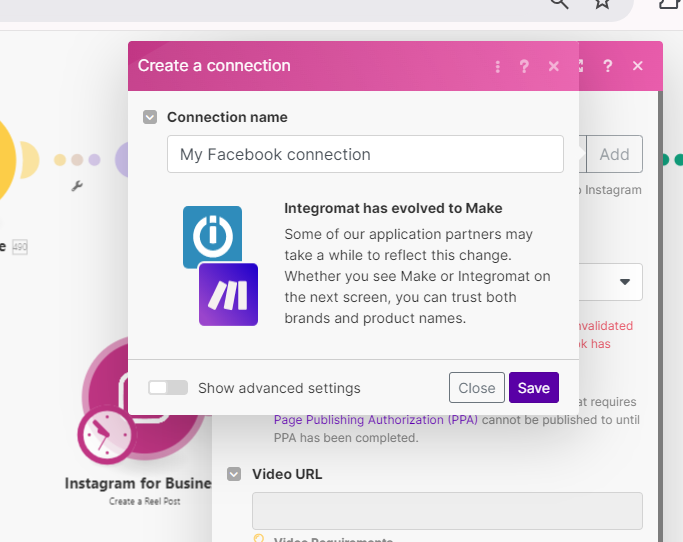Click the Add connection button behind the dialog
The image size is (683, 542).
pyautogui.click(x=614, y=154)
